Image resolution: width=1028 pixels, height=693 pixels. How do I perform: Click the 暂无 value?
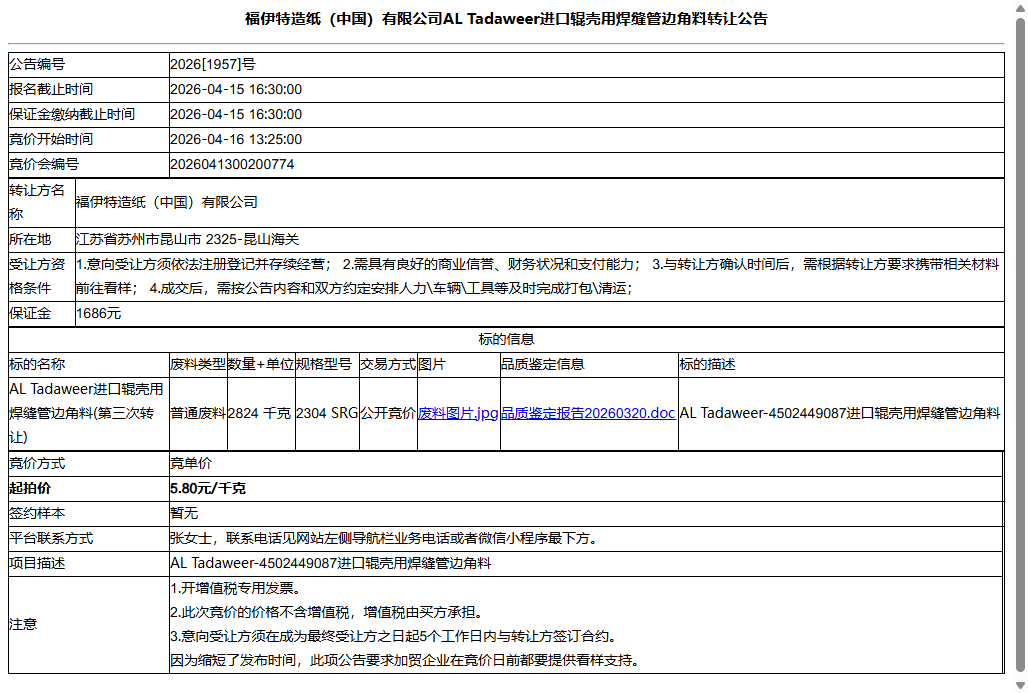click(x=184, y=513)
